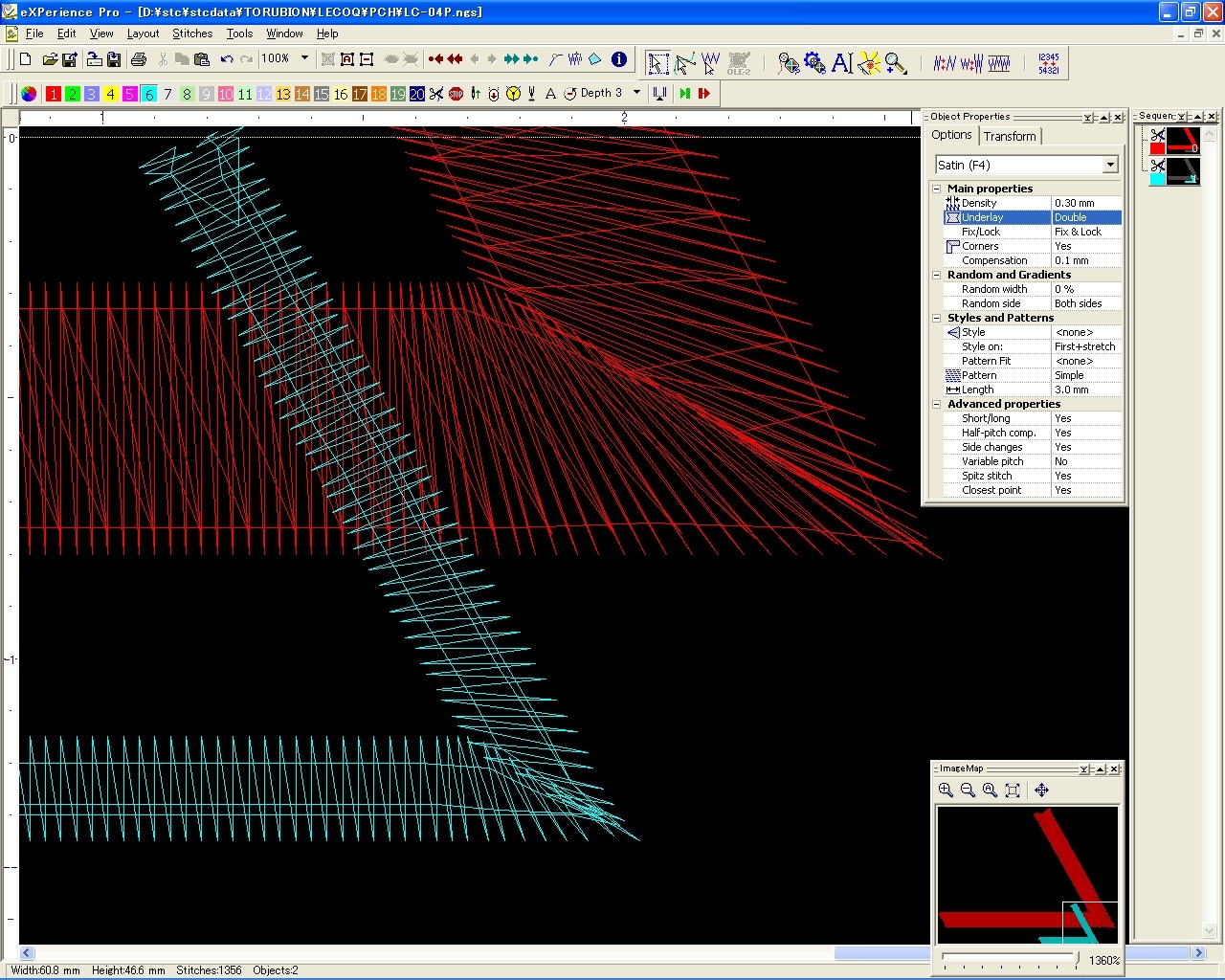1225x980 pixels.
Task: Toggle the Closest point Yes value
Action: (x=1086, y=490)
